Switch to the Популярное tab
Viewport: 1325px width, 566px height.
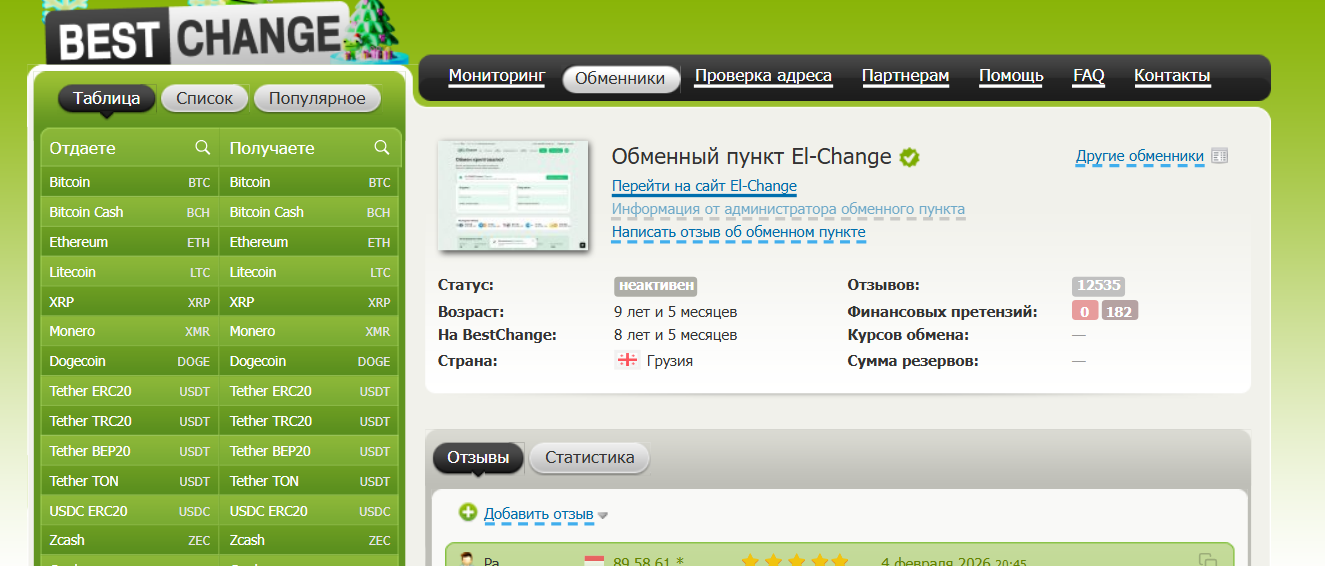coord(317,98)
